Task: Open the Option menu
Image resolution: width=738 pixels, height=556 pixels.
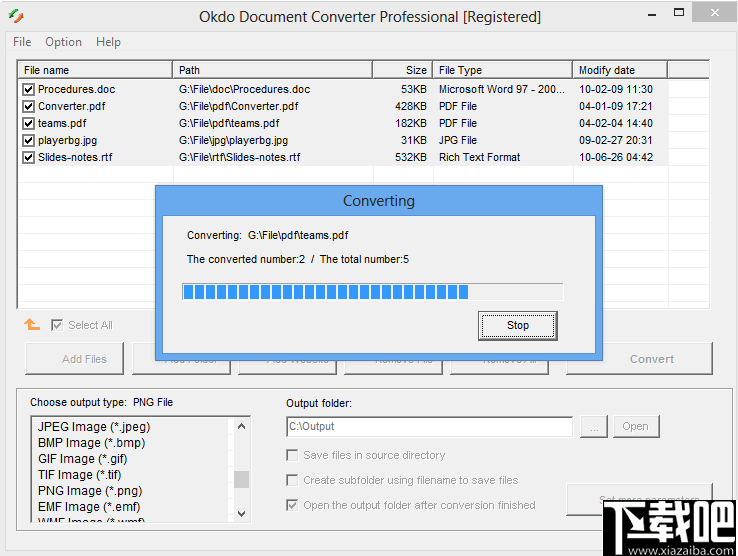Action: tap(64, 42)
